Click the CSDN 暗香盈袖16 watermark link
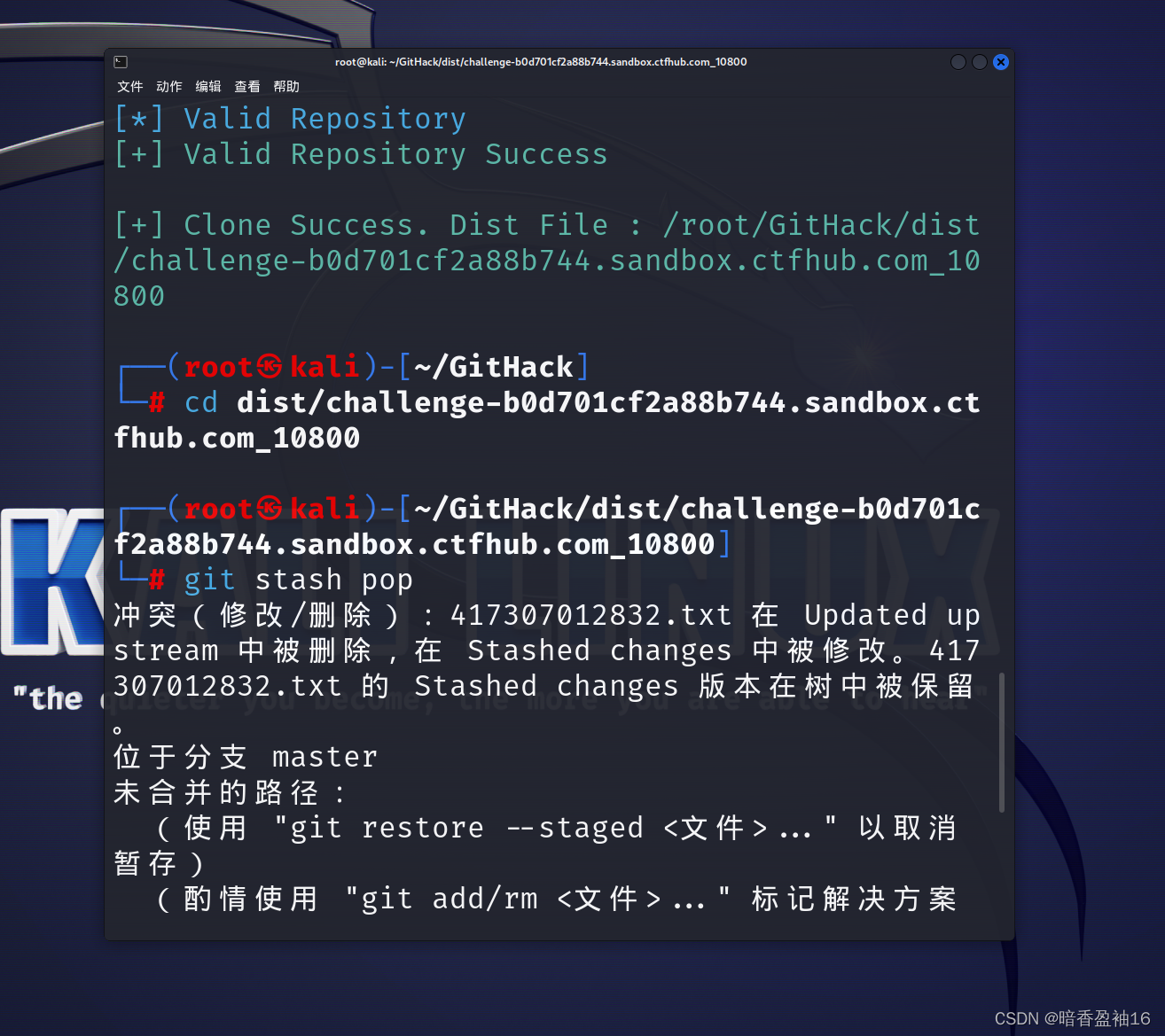Image resolution: width=1165 pixels, height=1036 pixels. [x=1072, y=1017]
